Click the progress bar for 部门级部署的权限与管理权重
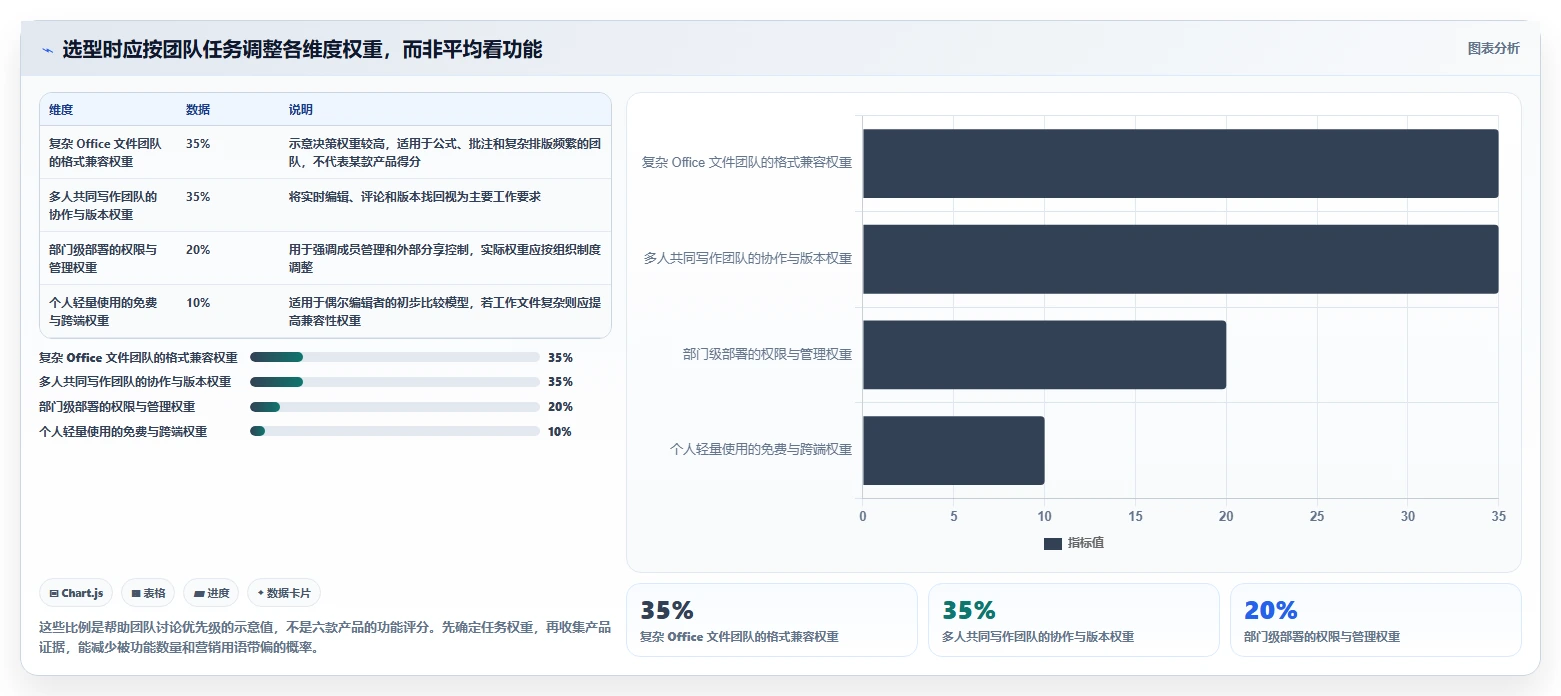Image resolution: width=1561 pixels, height=696 pixels. [x=395, y=407]
